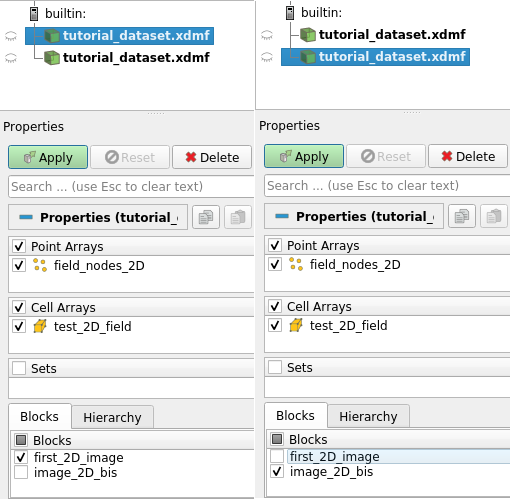This screenshot has height=499, width=510.
Task: Click the copy properties icon in right panel
Action: coord(462,216)
